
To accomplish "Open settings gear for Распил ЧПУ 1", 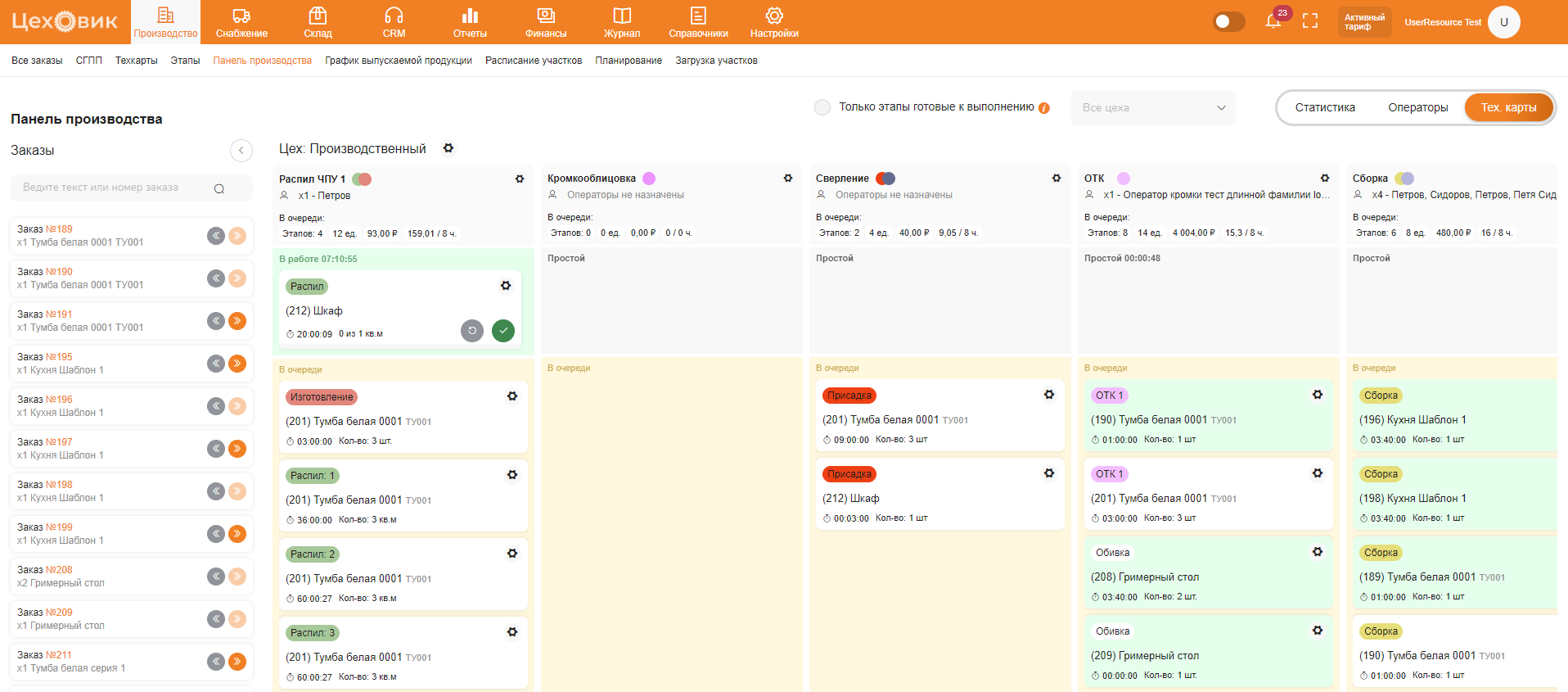I will click(520, 179).
